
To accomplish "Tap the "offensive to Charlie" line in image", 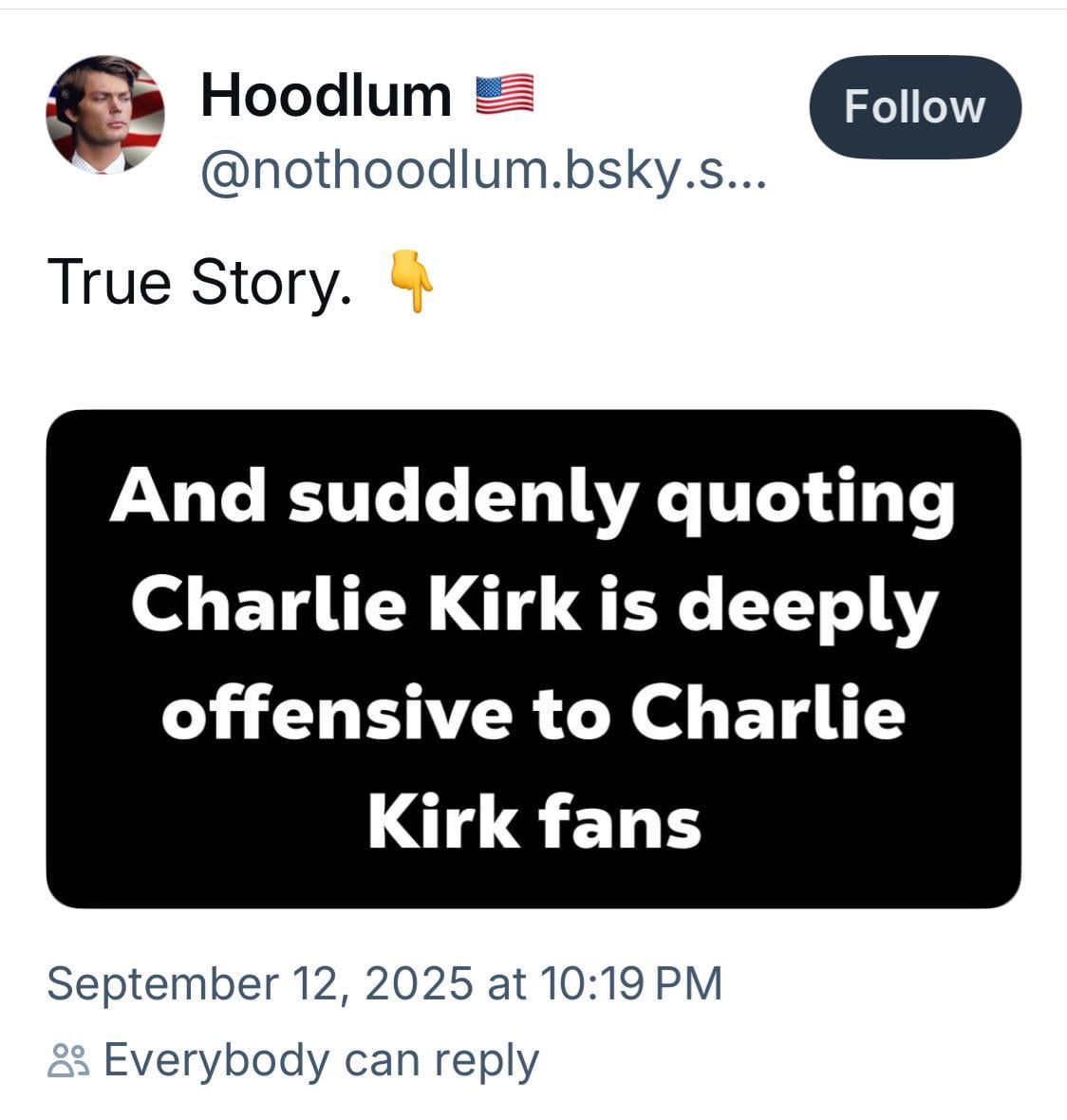I will (533, 713).
